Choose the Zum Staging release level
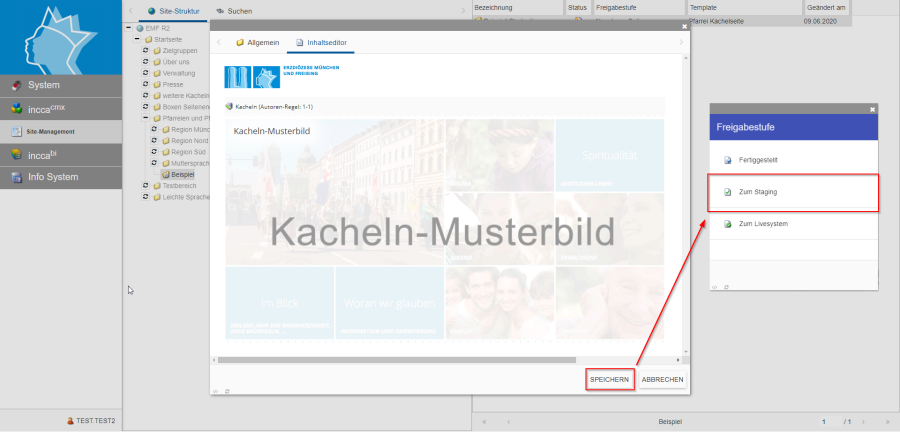This screenshot has width=900, height=432. 757,192
